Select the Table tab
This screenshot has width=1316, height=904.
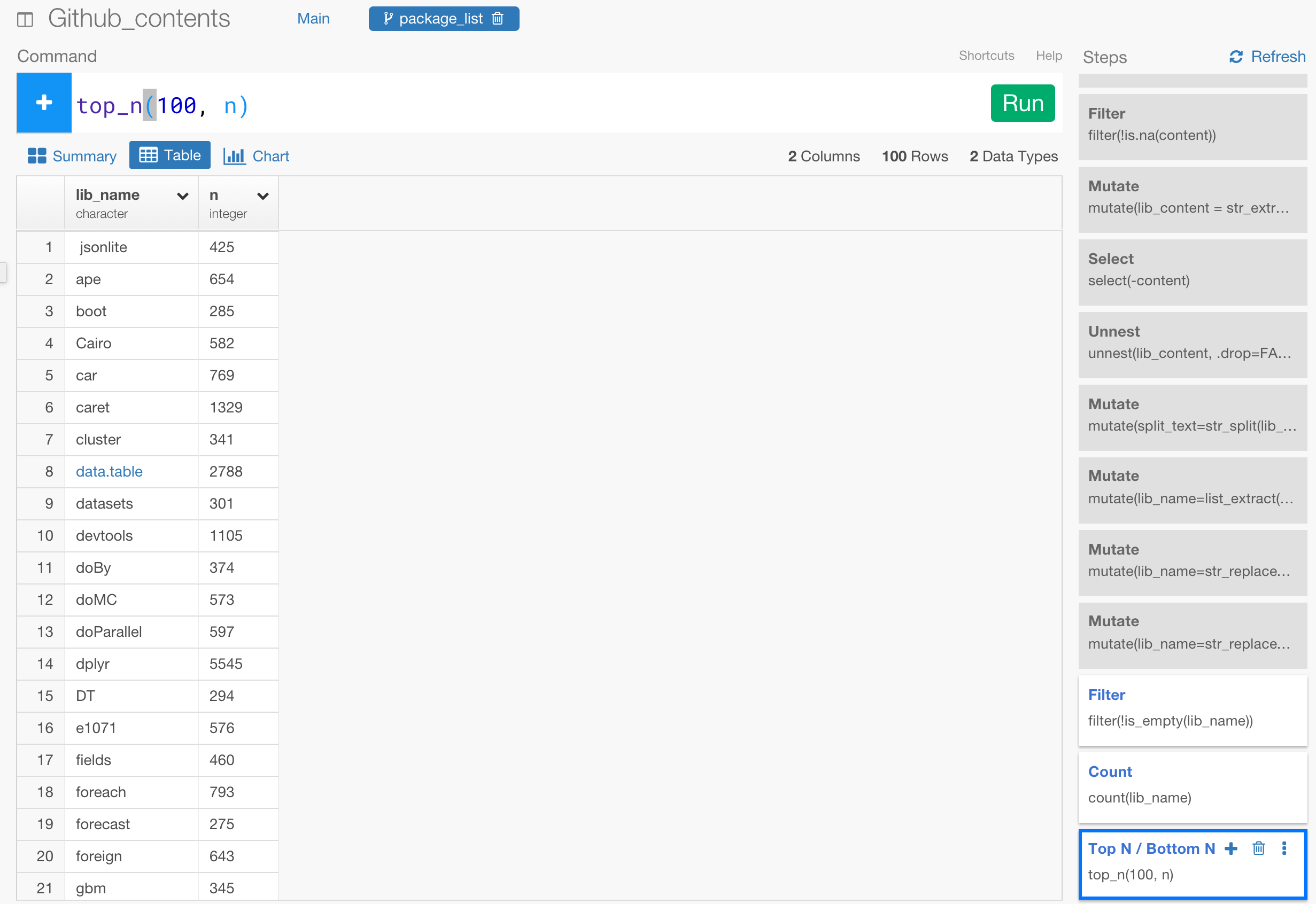click(x=169, y=154)
